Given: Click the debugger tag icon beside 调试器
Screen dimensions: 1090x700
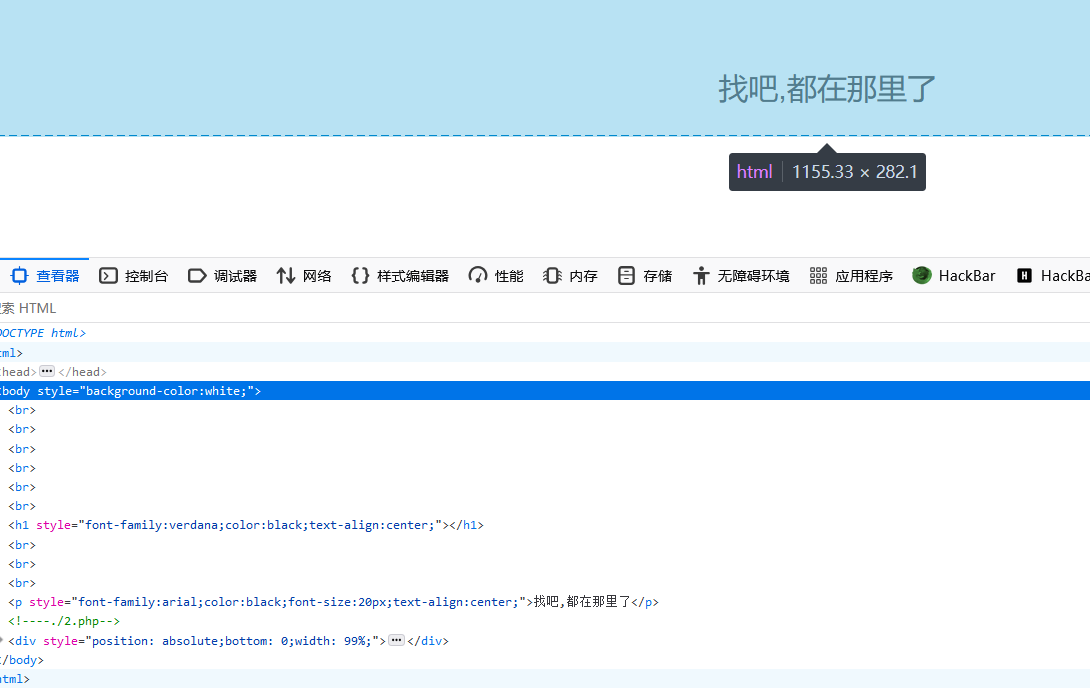Looking at the screenshot, I should pos(197,276).
